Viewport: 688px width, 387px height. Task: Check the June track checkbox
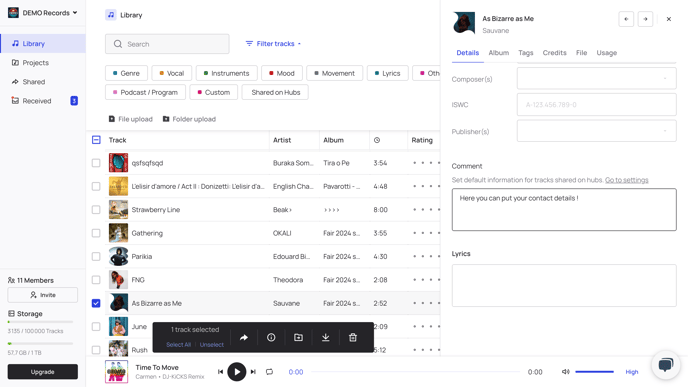click(96, 327)
